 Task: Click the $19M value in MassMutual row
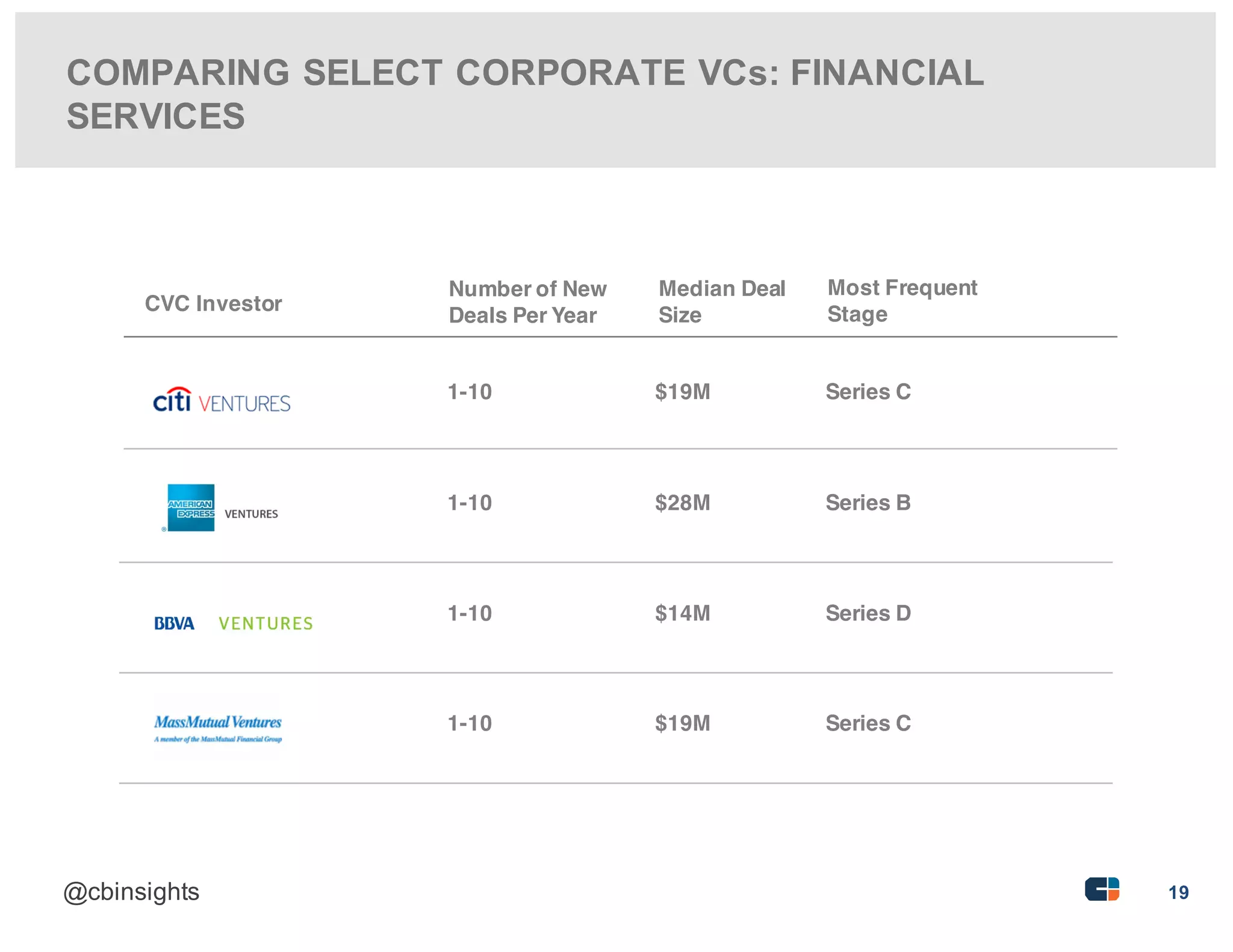coord(683,723)
